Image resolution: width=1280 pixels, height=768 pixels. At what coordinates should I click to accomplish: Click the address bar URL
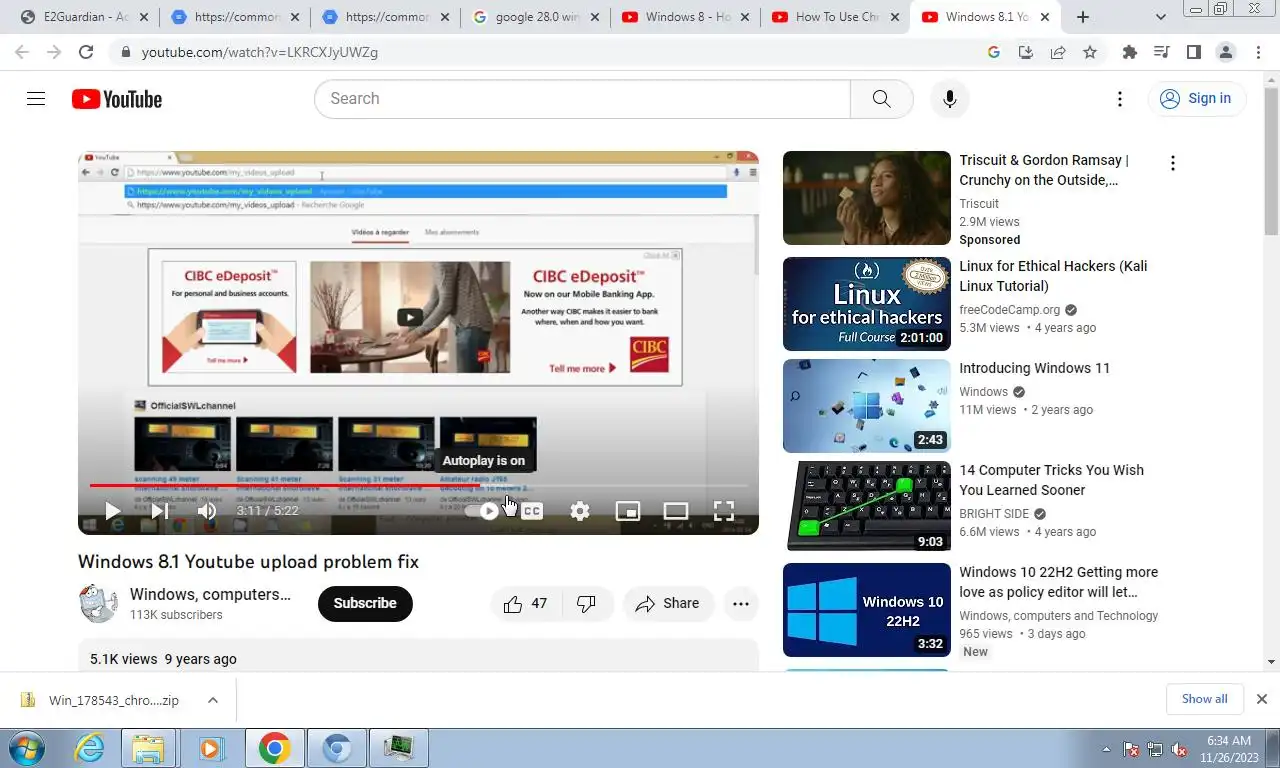point(260,52)
